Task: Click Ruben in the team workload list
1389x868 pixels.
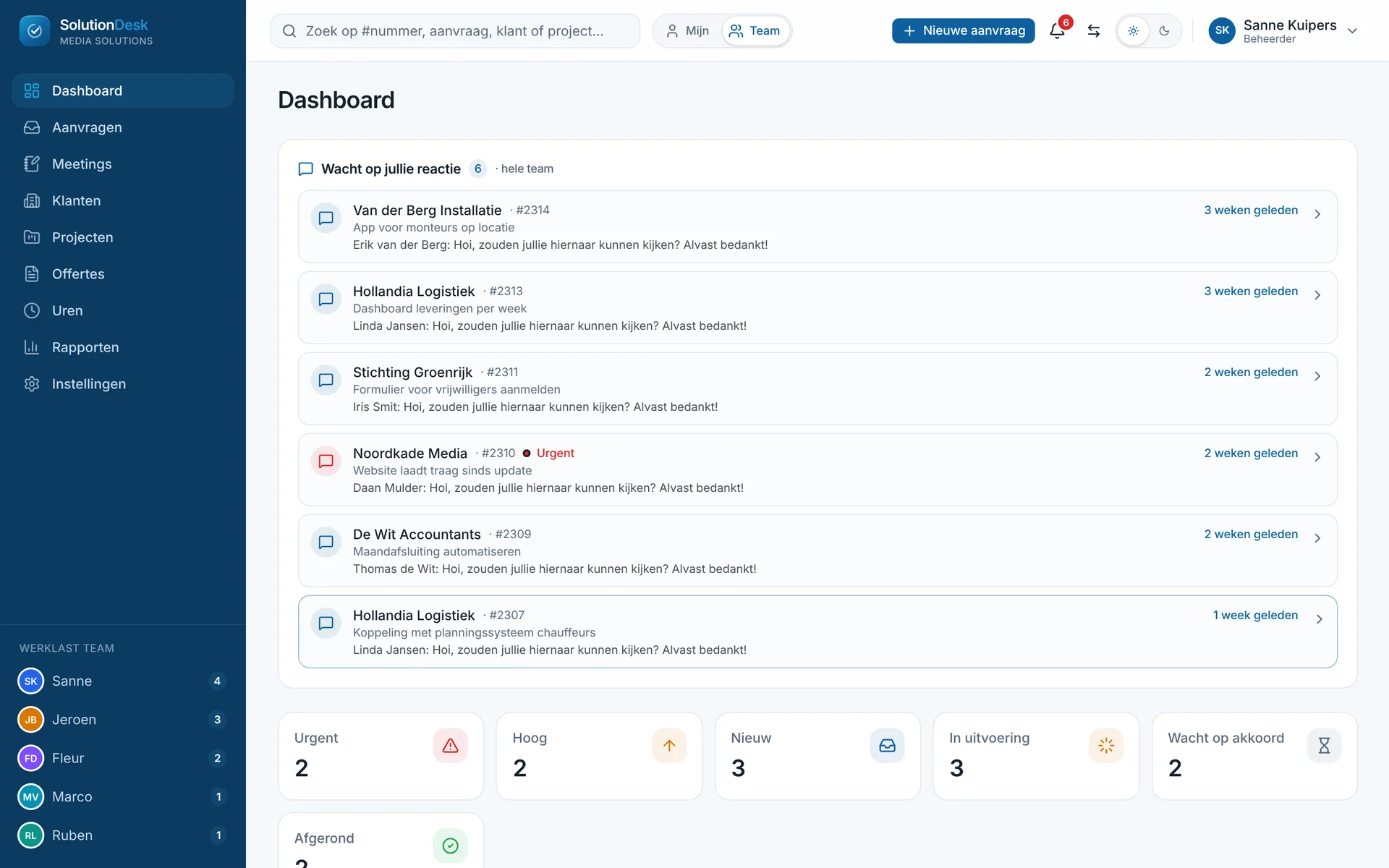Action: pyautogui.click(x=123, y=835)
